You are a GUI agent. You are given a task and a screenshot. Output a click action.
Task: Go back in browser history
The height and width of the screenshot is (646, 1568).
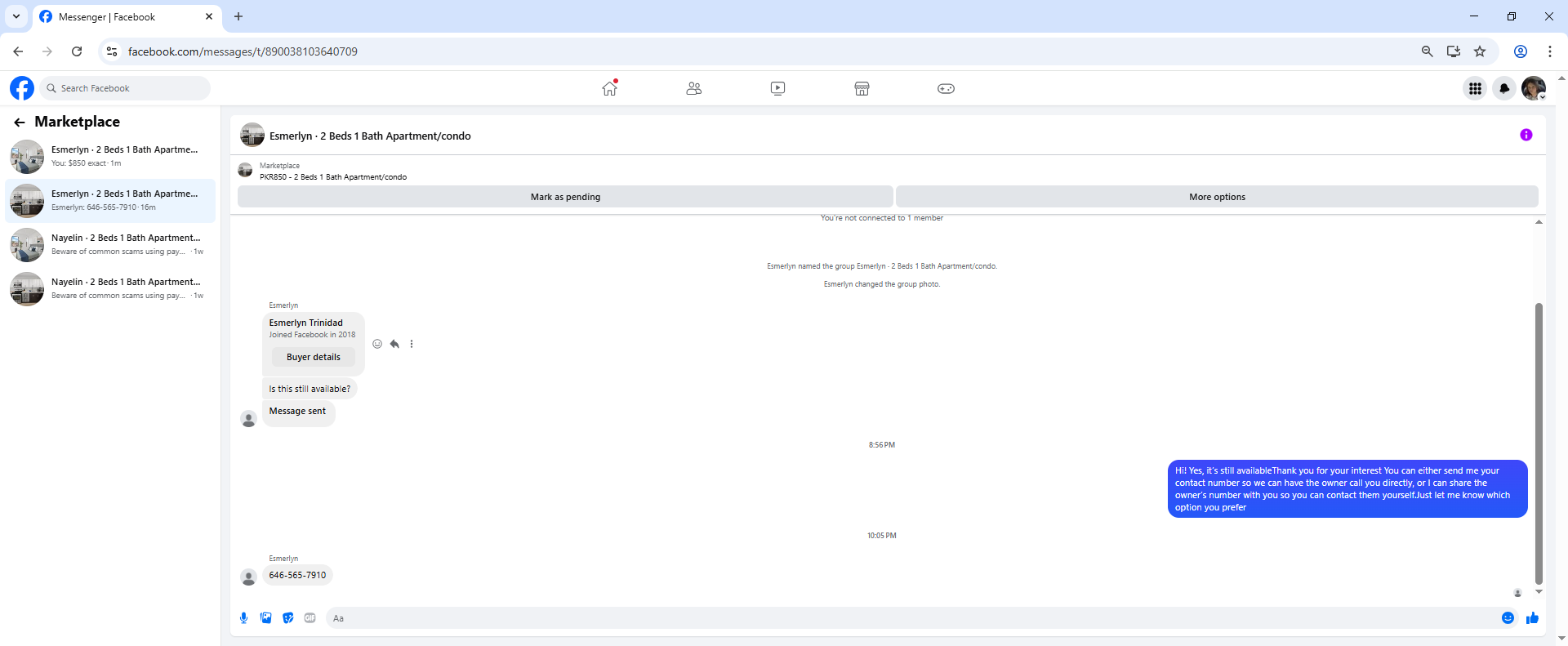point(18,51)
